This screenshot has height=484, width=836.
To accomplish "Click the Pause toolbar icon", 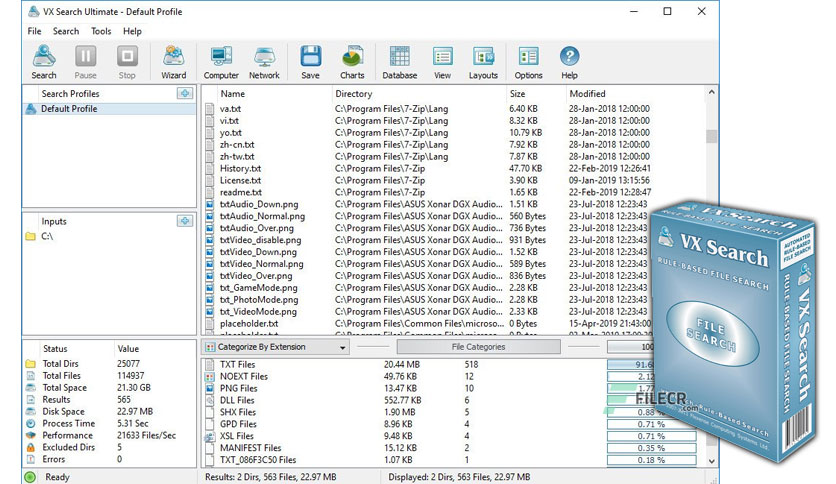I will tap(85, 62).
